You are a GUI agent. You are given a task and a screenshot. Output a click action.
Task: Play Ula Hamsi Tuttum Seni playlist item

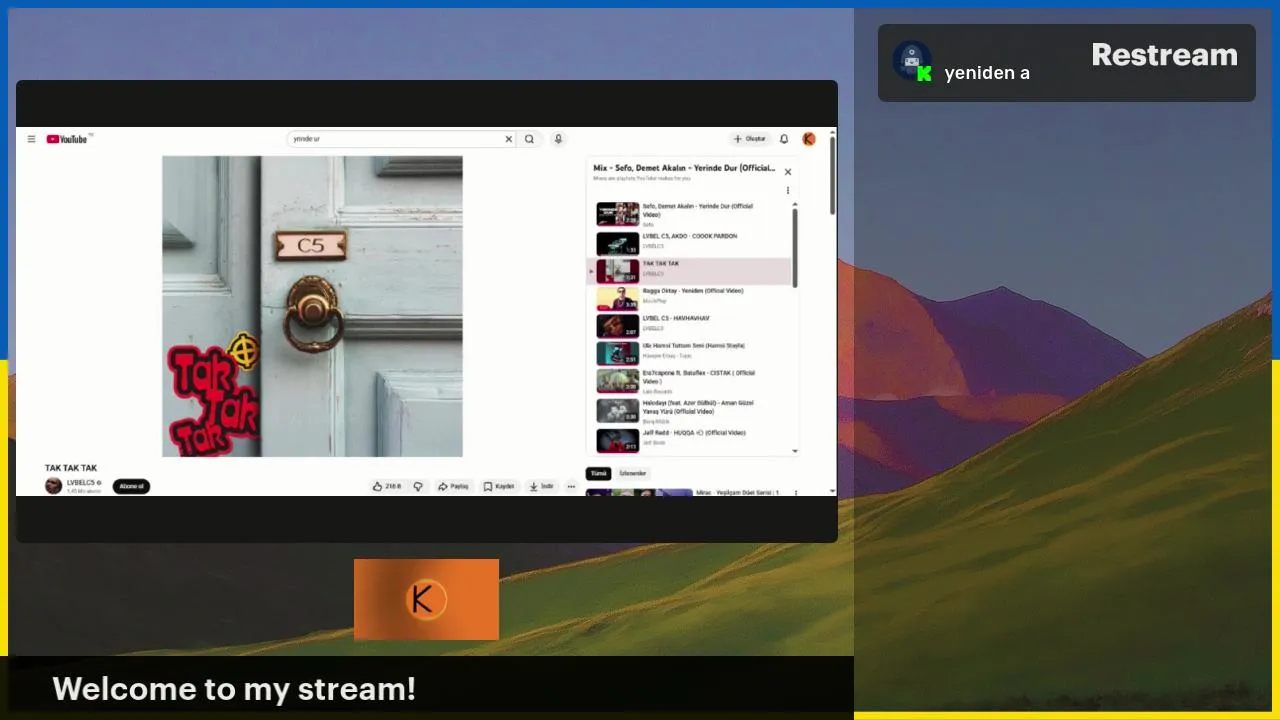[688, 353]
